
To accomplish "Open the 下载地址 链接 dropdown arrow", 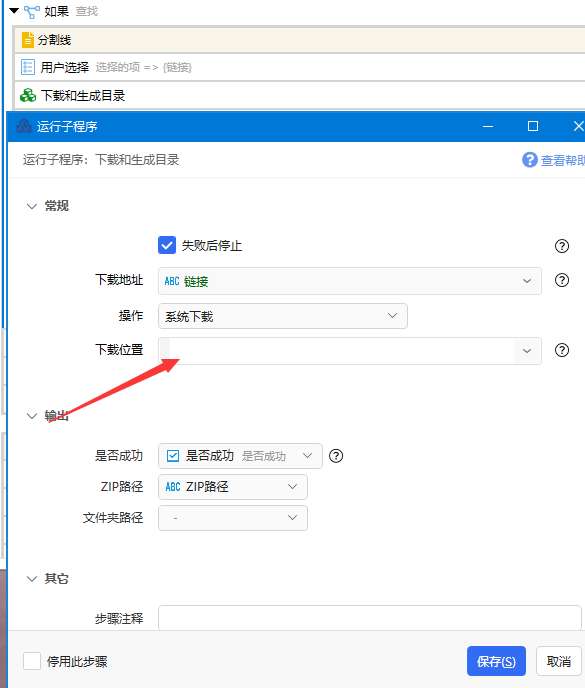I will click(527, 281).
